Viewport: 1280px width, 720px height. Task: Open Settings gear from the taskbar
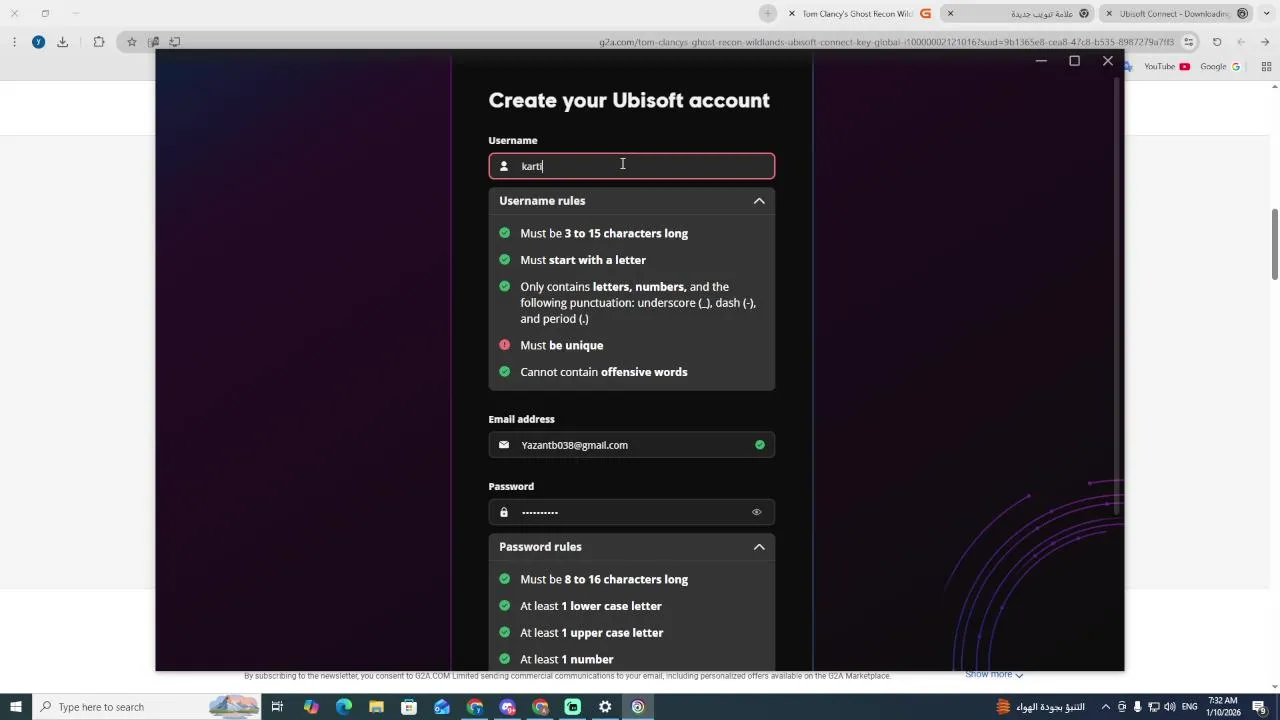[x=605, y=707]
